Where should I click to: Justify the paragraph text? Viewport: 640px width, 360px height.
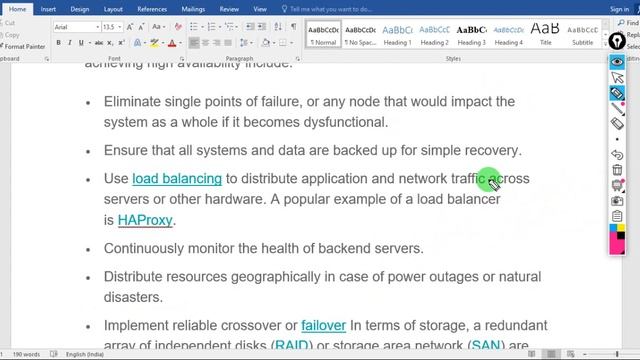tap(228, 43)
